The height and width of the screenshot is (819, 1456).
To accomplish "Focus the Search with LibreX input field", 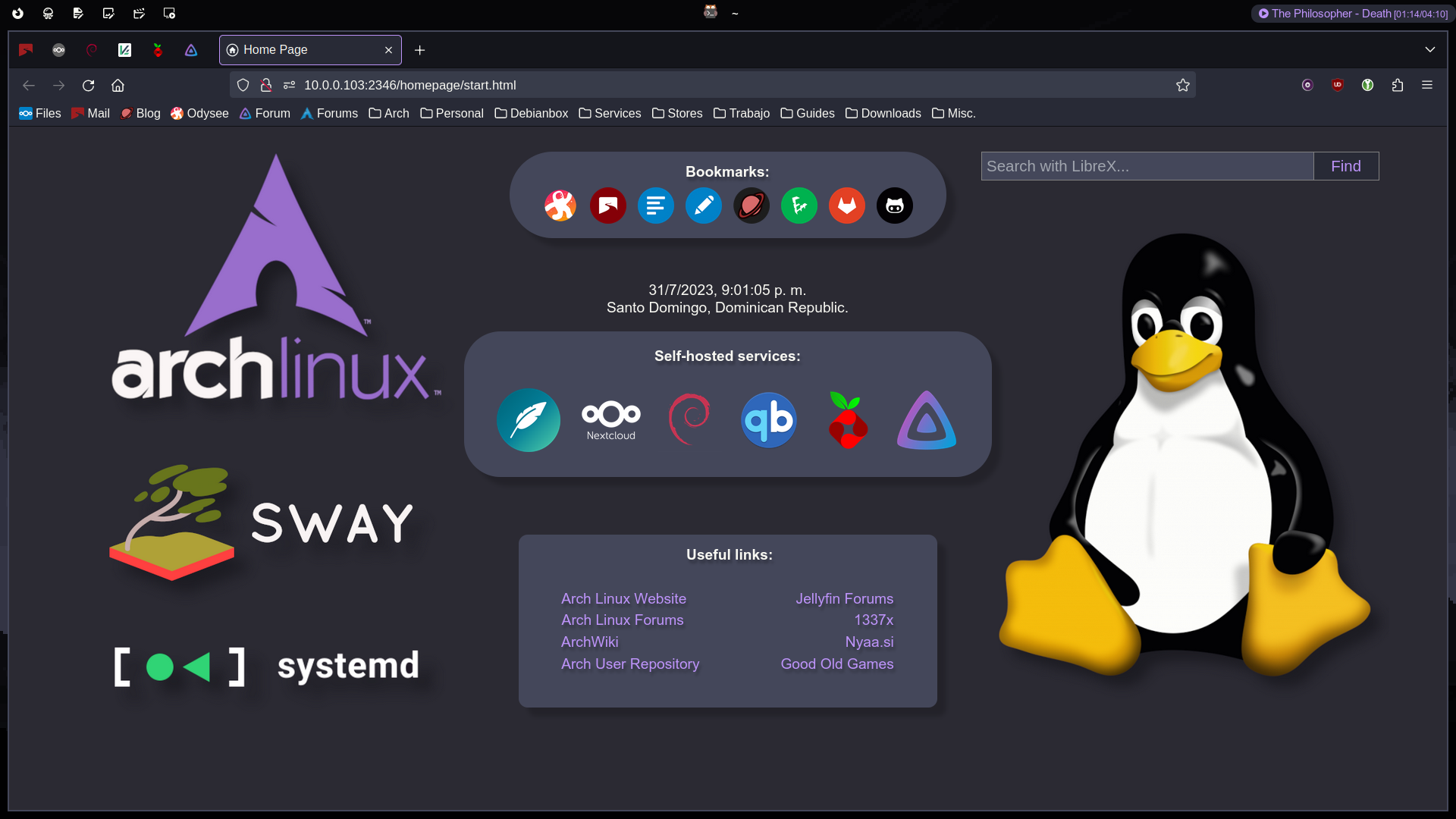I will pos(1147,166).
